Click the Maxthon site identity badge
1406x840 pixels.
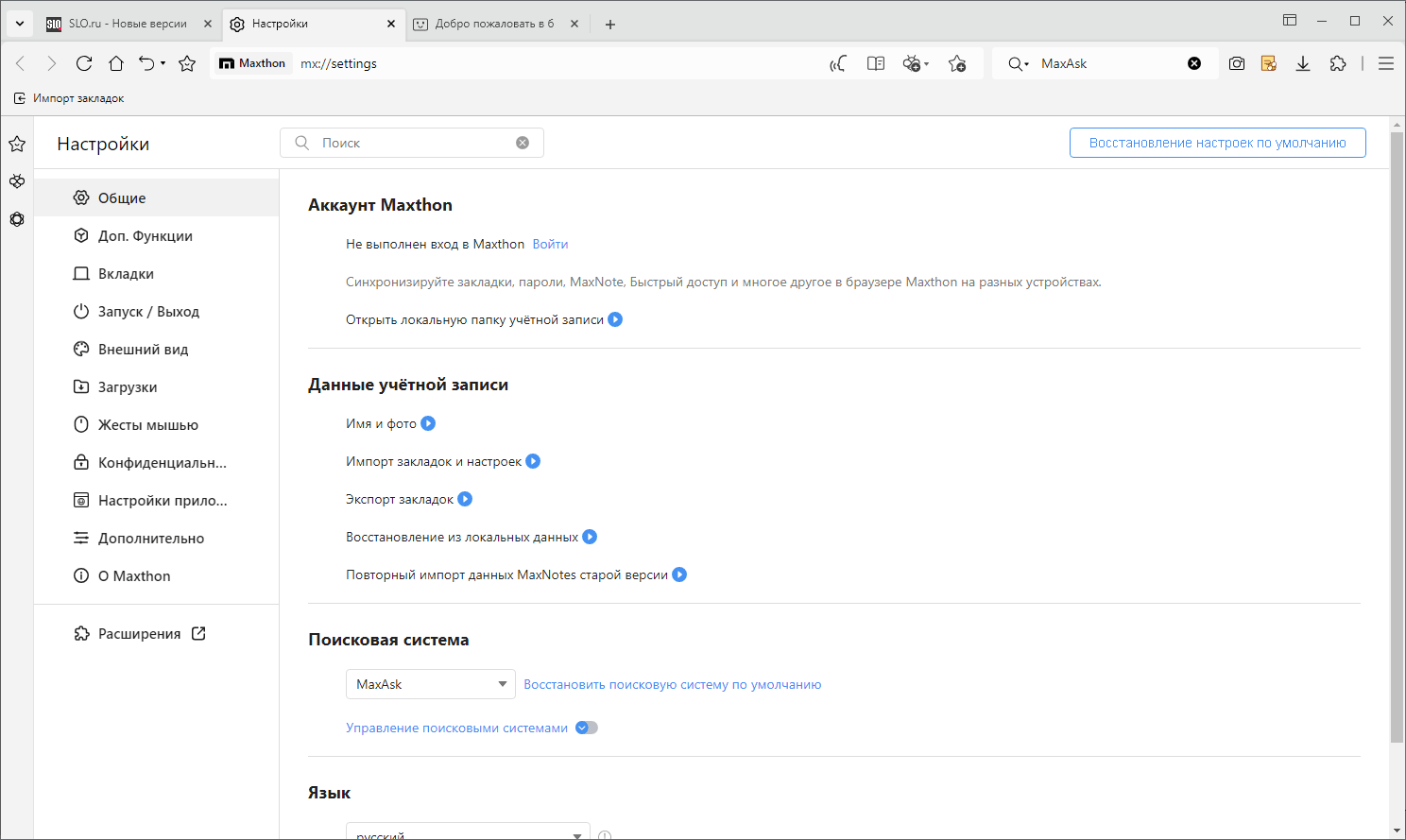[x=252, y=63]
